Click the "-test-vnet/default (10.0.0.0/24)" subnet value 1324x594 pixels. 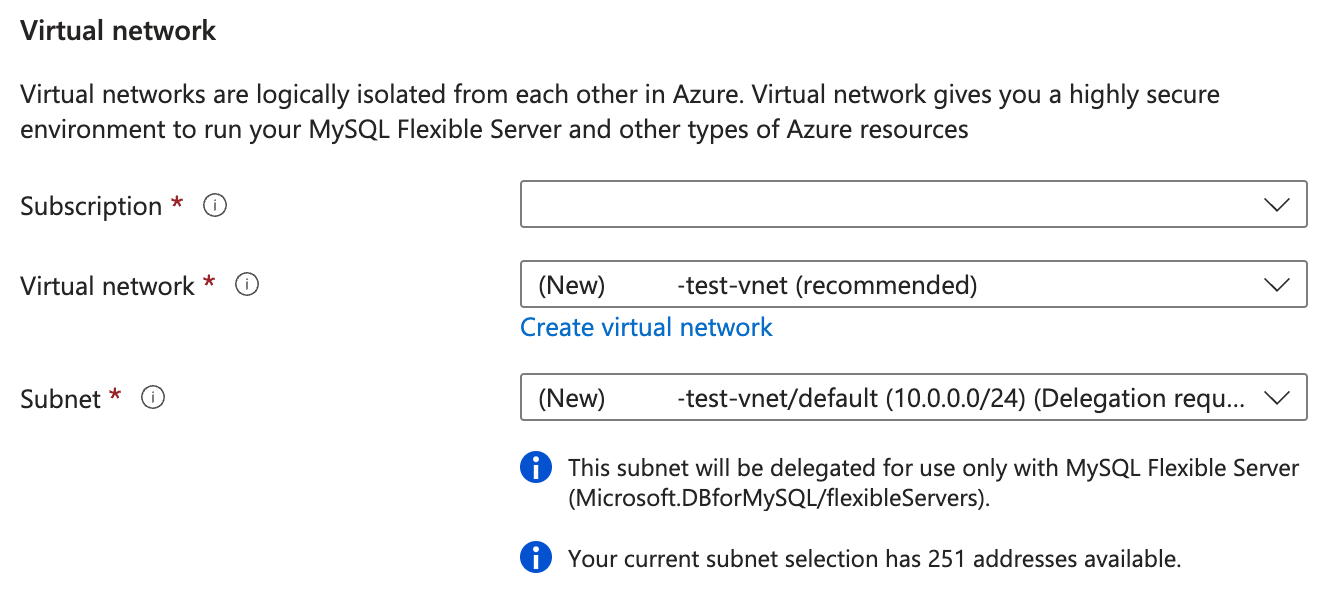(x=850, y=398)
